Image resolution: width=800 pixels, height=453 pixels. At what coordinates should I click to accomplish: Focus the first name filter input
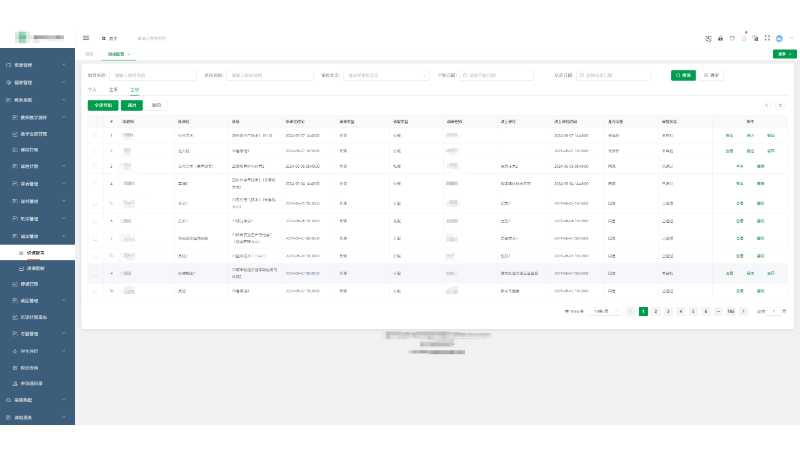[153, 75]
